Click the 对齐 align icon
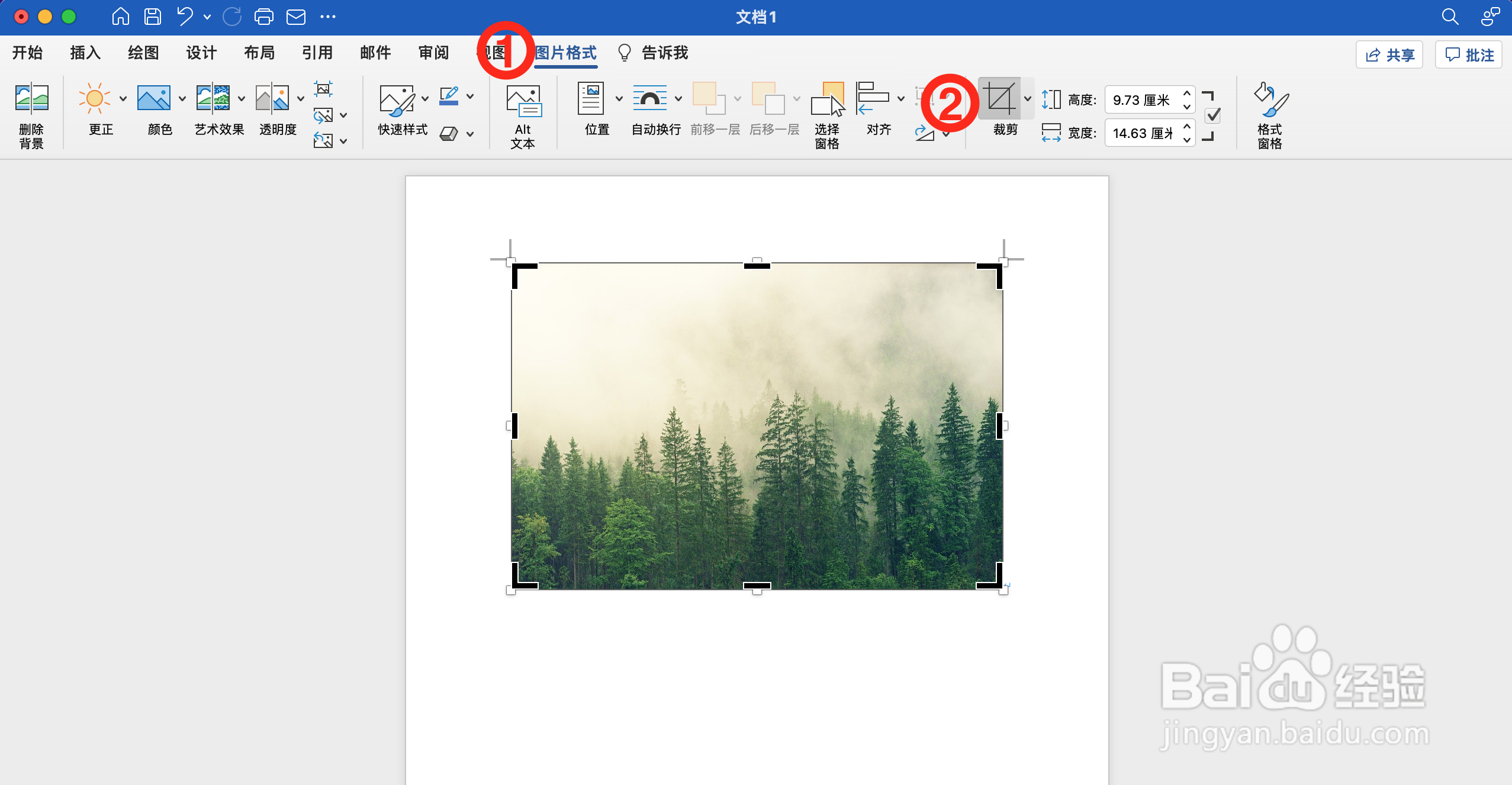1512x785 pixels. 873,98
